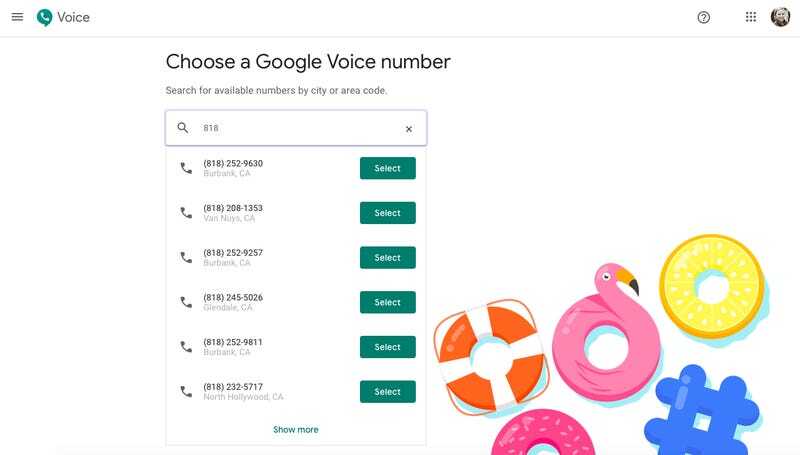Select the number (818) 252-9630

click(387, 168)
